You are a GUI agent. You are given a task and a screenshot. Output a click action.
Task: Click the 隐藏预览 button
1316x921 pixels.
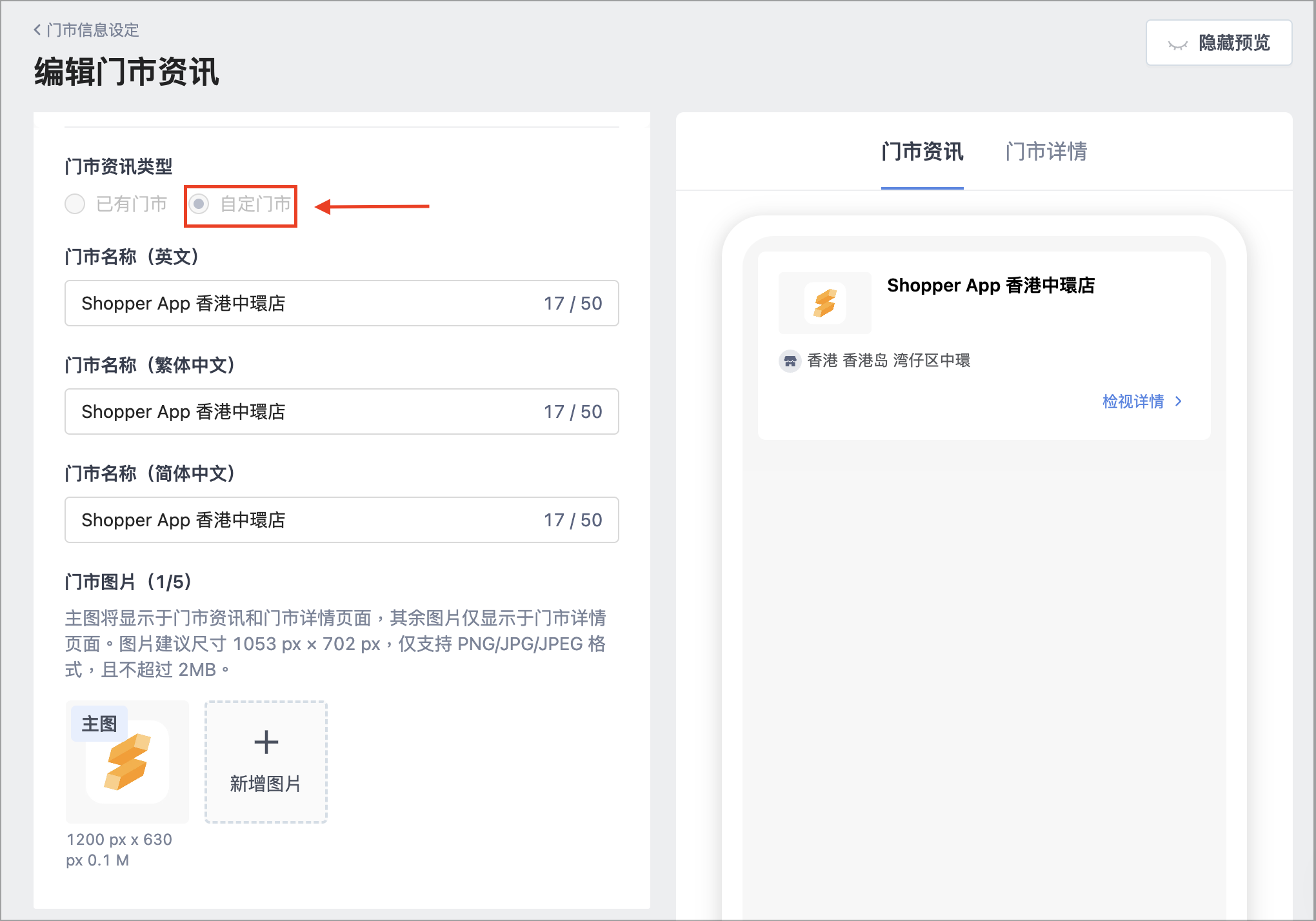pos(1219,43)
